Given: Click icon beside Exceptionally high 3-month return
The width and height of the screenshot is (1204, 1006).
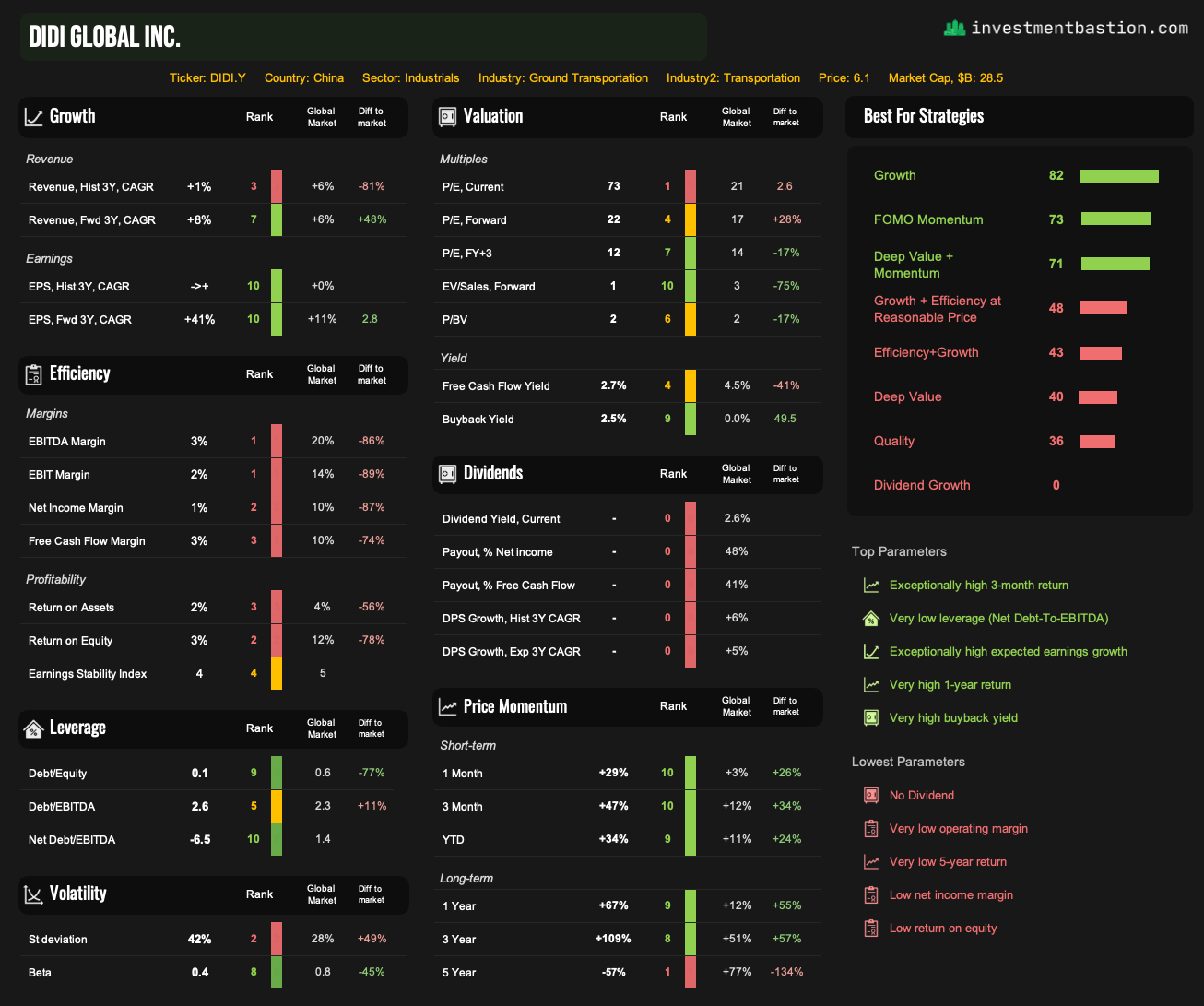Looking at the screenshot, I should [x=871, y=586].
